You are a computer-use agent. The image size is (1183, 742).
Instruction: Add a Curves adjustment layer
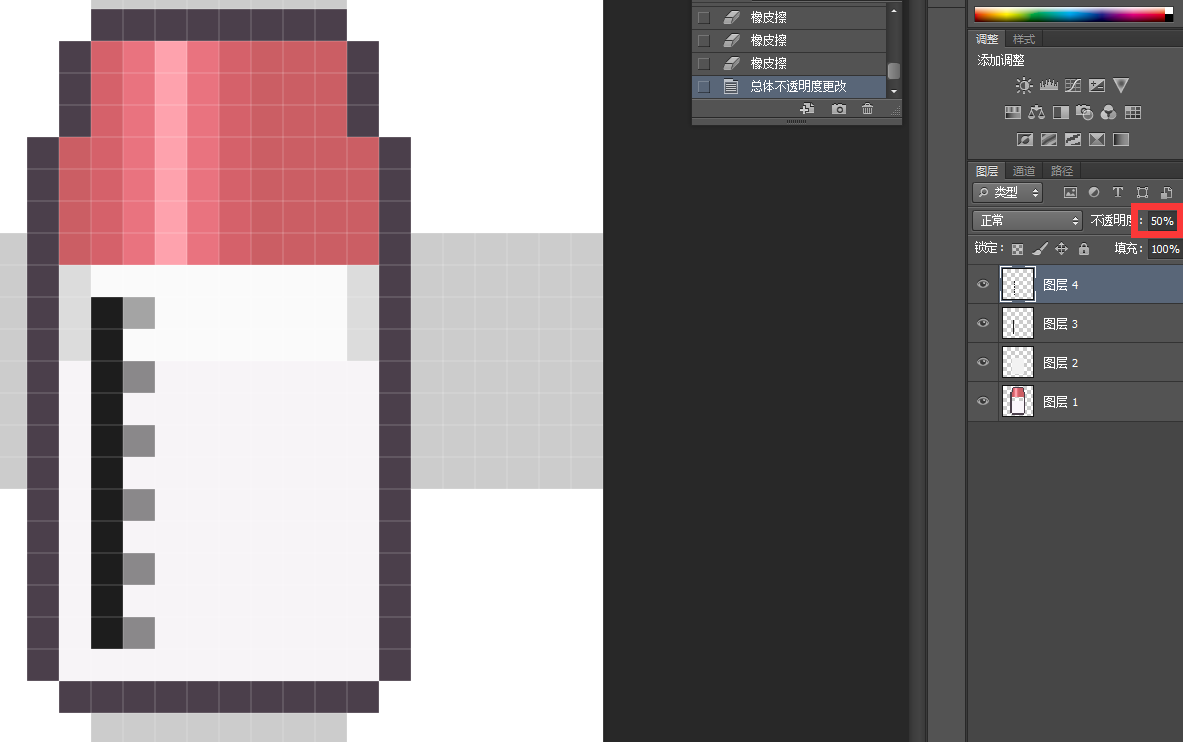1073,85
